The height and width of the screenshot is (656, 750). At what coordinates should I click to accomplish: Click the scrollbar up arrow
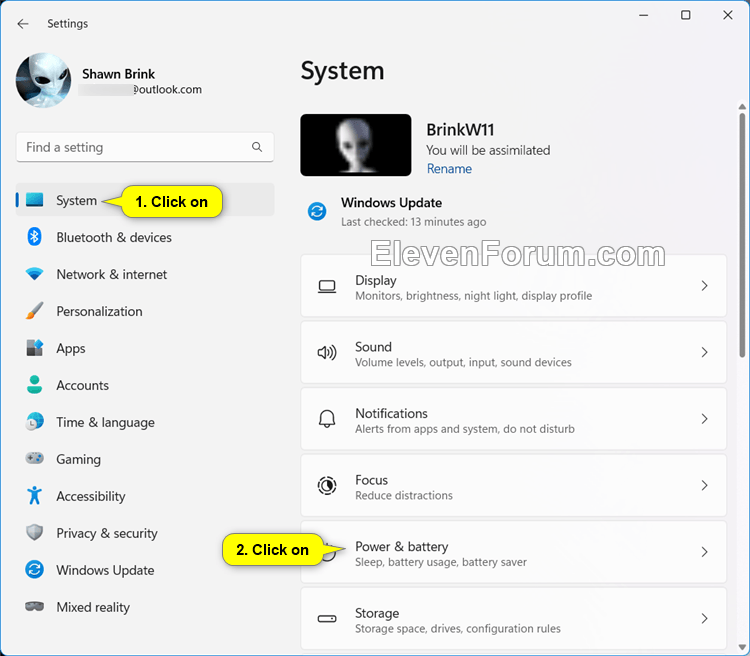pos(742,106)
